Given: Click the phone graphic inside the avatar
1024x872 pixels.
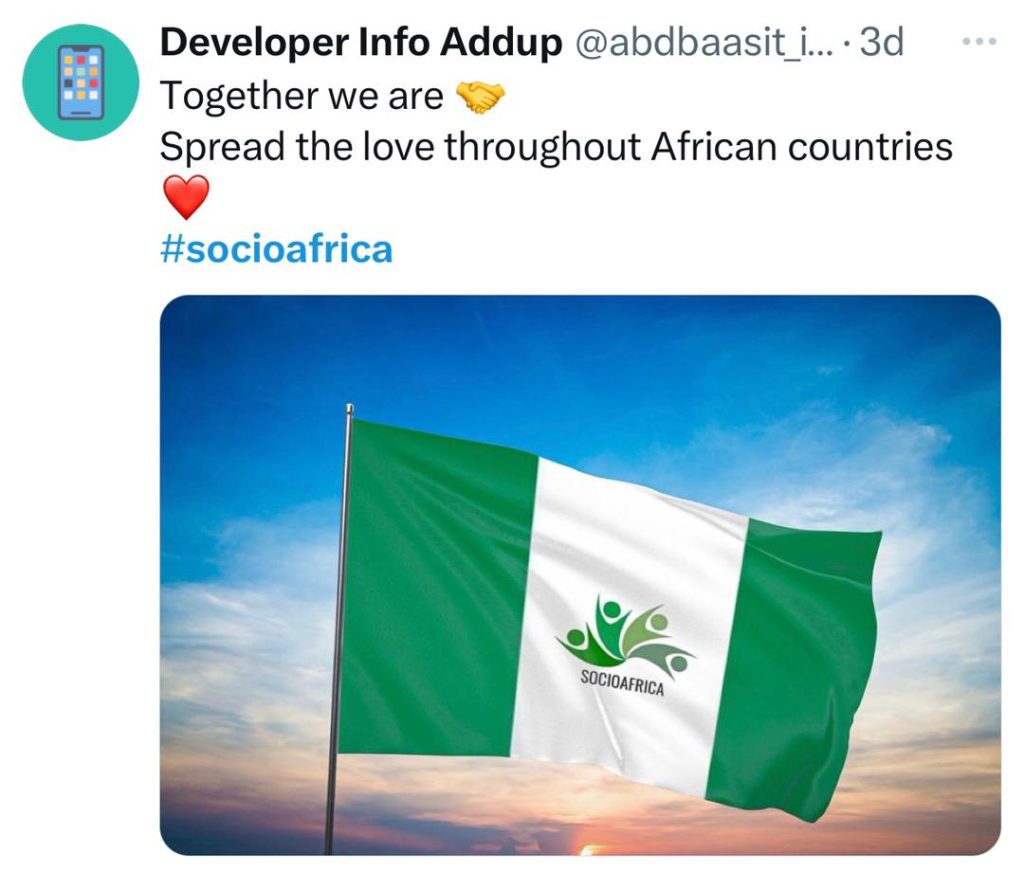Looking at the screenshot, I should [x=81, y=82].
